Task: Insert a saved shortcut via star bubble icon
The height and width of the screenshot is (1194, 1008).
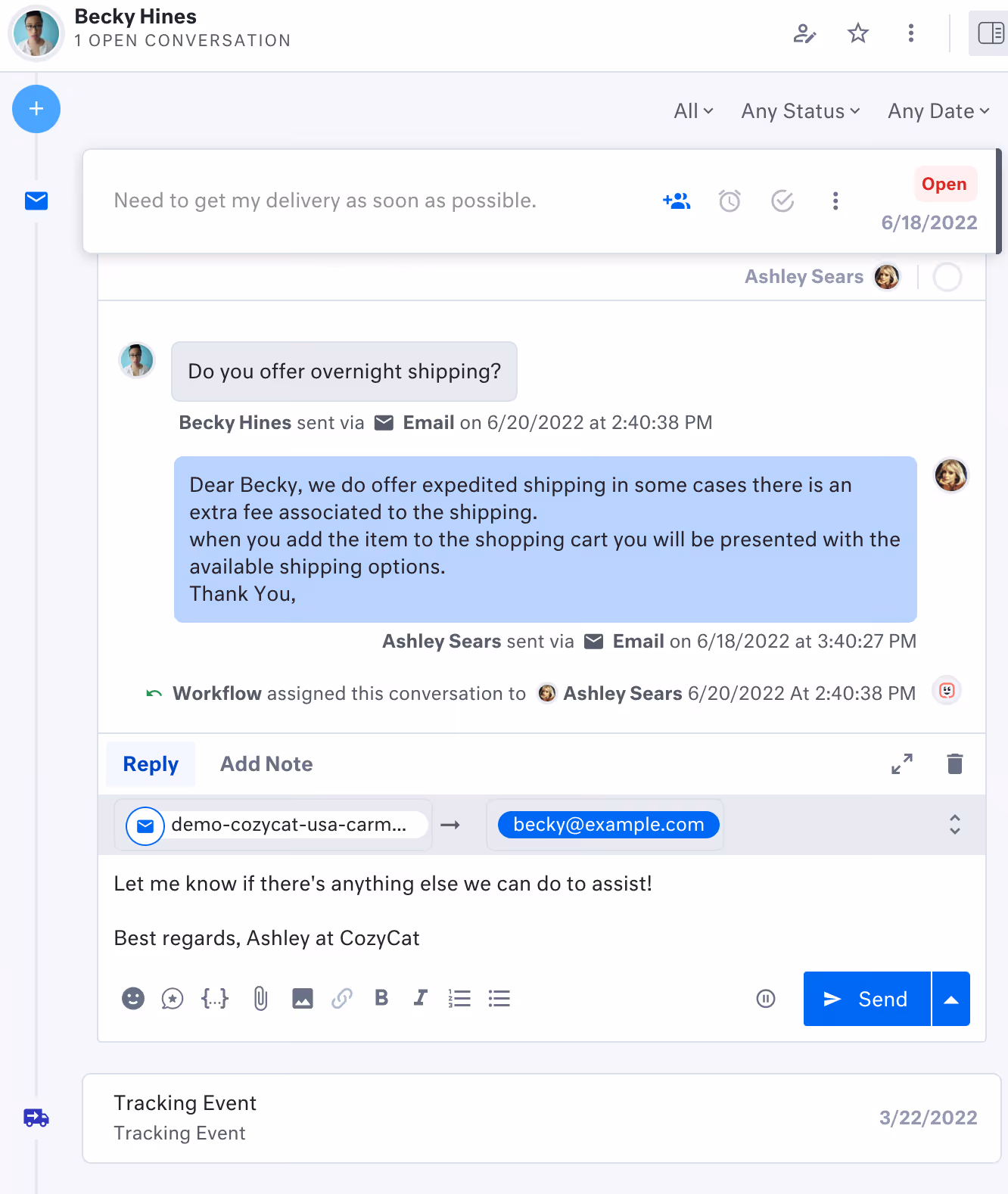Action: [173, 999]
